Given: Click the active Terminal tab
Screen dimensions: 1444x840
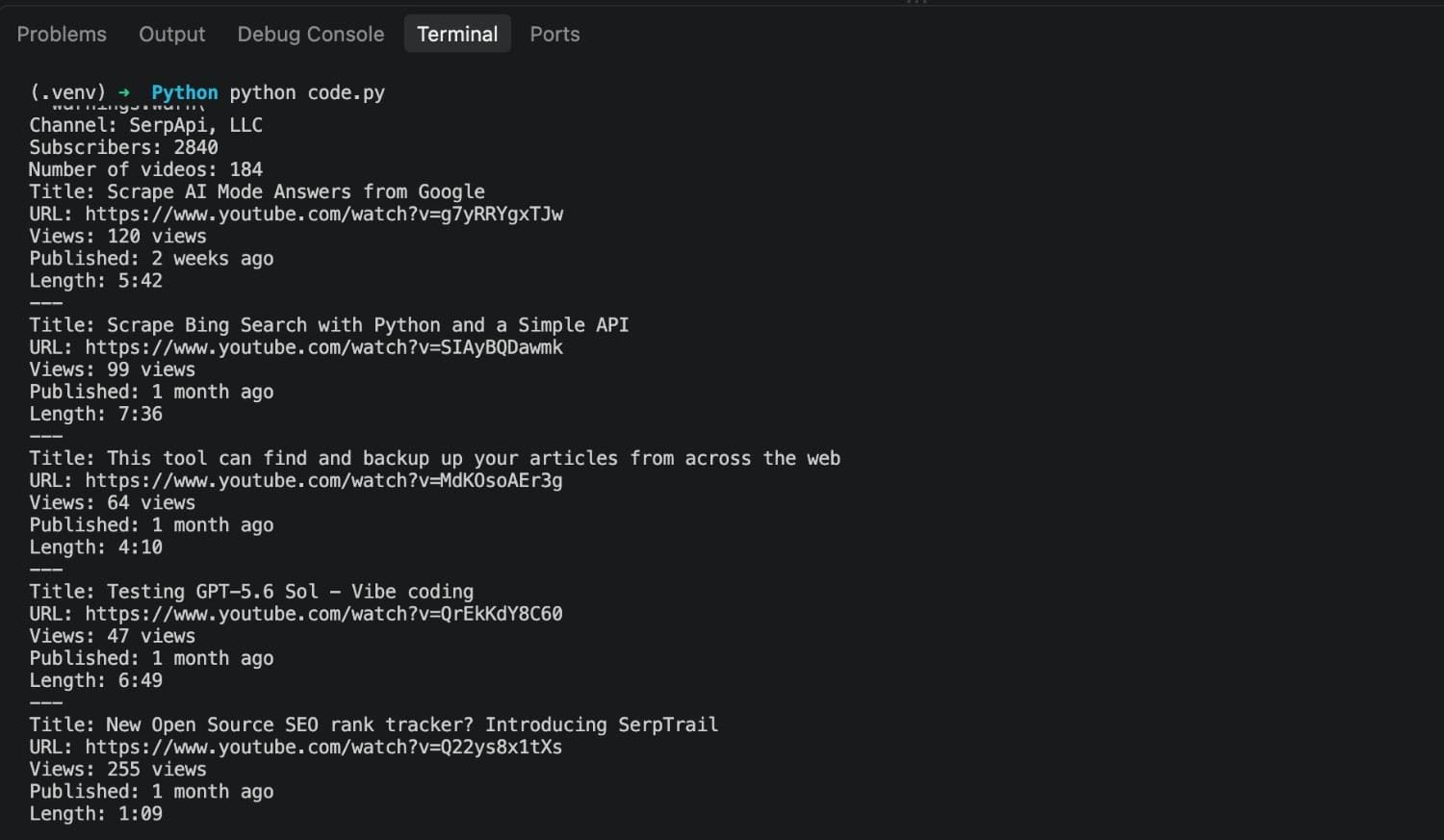Looking at the screenshot, I should [457, 34].
